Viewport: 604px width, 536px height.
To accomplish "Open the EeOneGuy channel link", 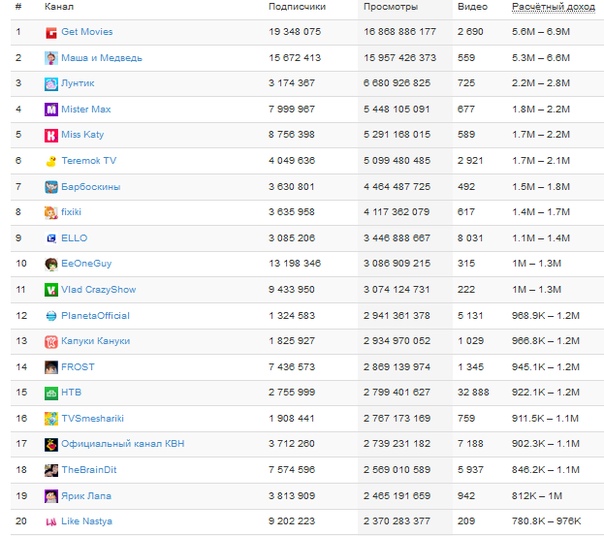I will click(86, 264).
